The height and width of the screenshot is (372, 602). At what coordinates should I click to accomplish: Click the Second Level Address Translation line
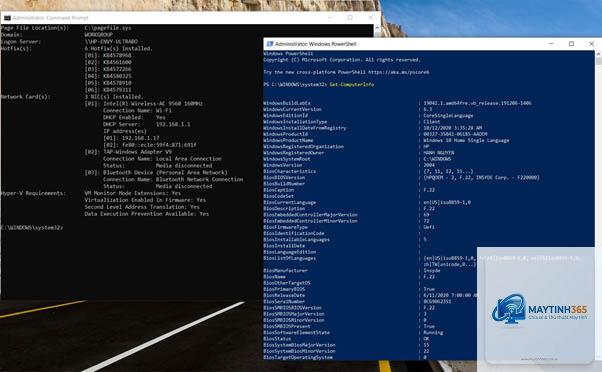click(142, 208)
